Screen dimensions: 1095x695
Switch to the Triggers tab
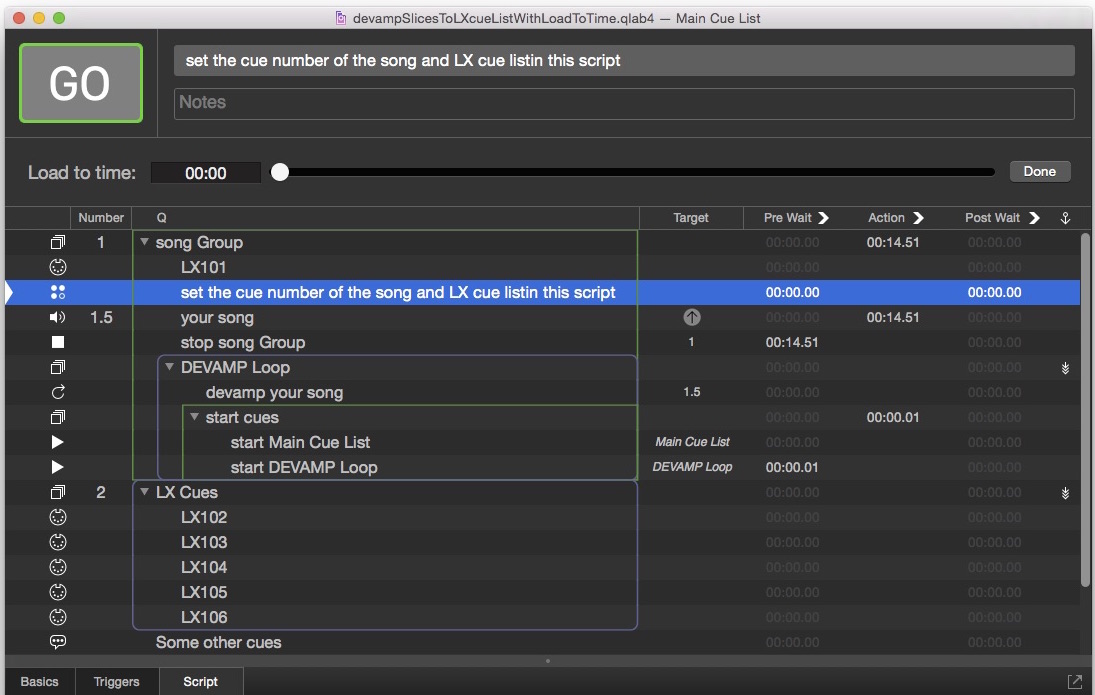point(116,681)
